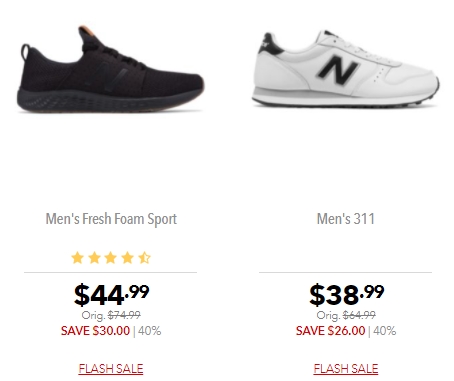Click the N logo on the white shoe
Viewport: 454px width, 381px height.
pos(337,70)
